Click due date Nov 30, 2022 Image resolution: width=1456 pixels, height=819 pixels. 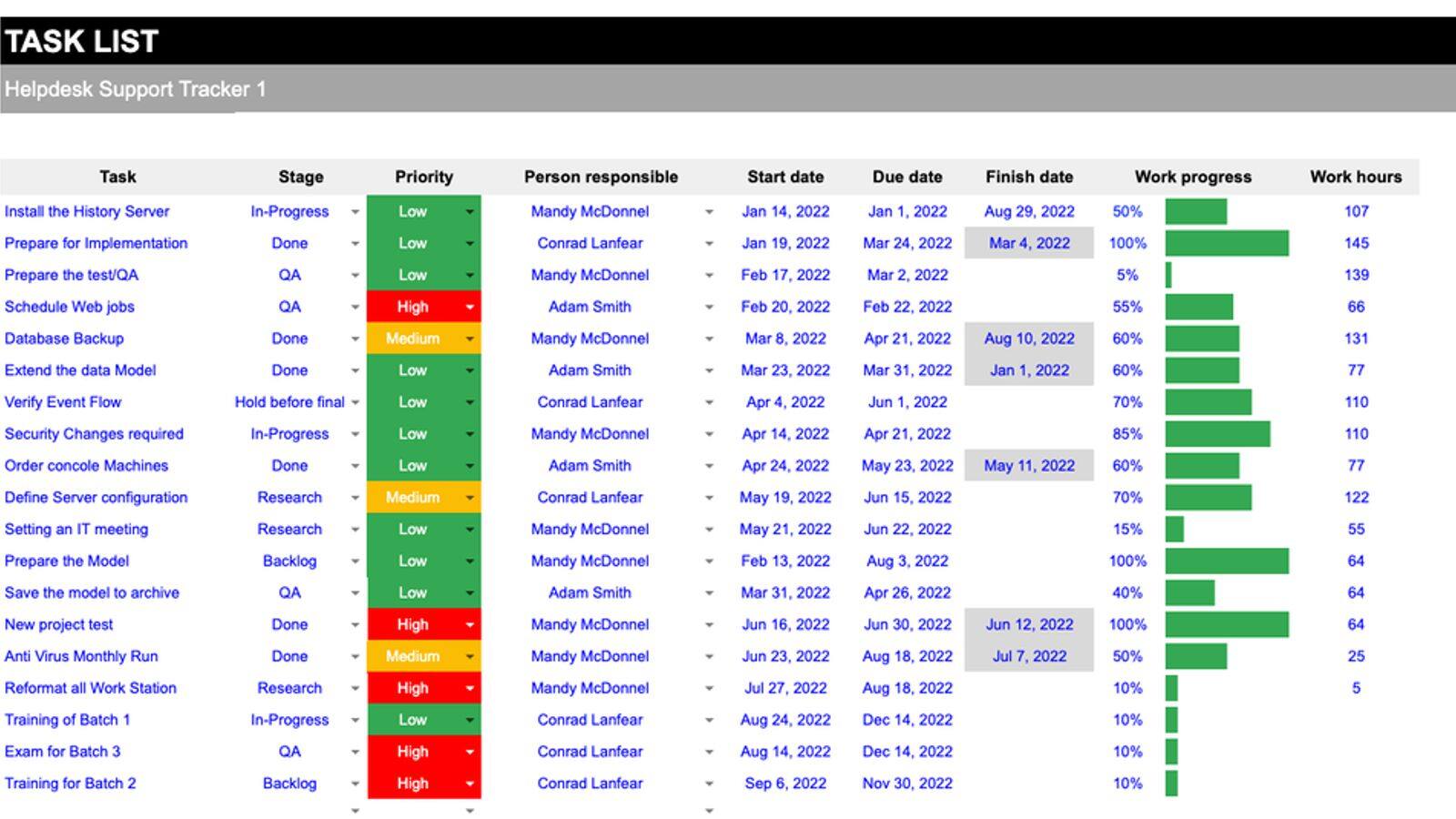click(907, 784)
